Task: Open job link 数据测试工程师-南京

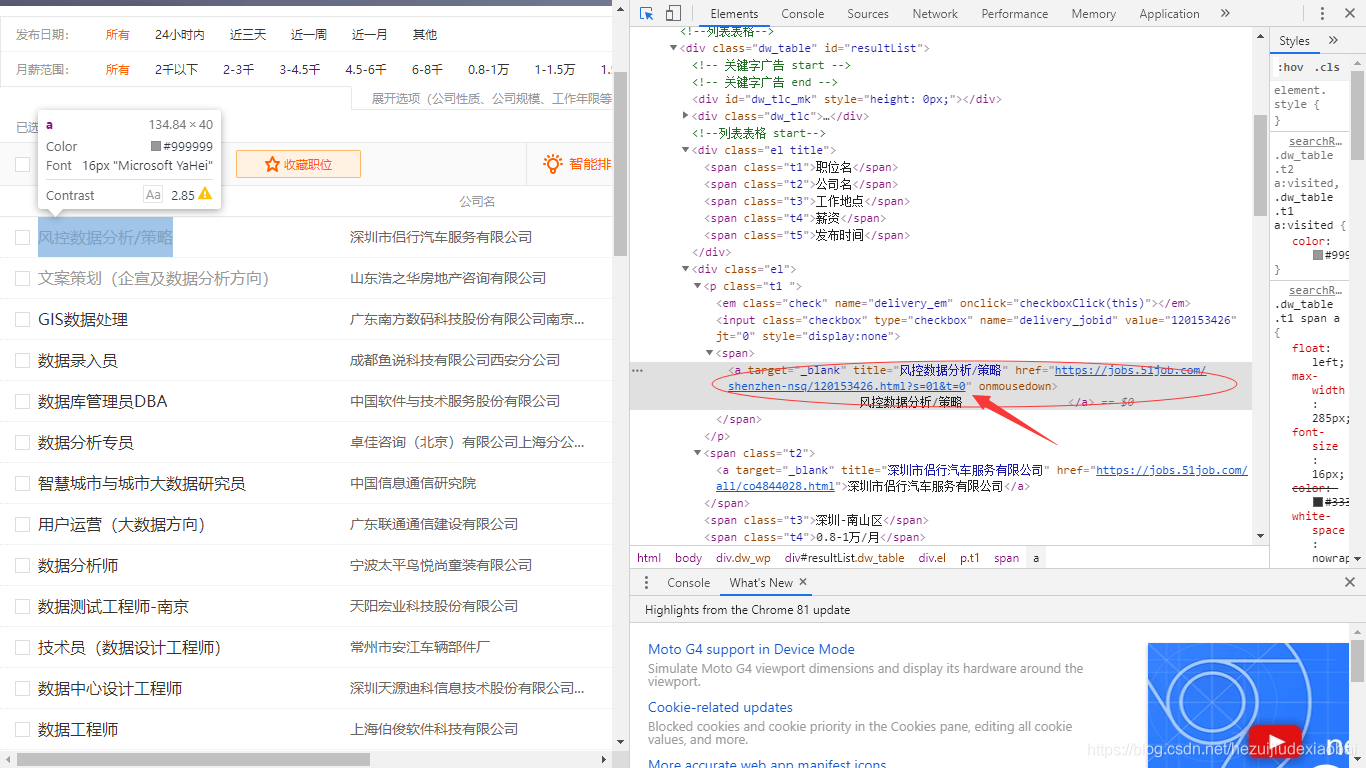Action: [113, 606]
